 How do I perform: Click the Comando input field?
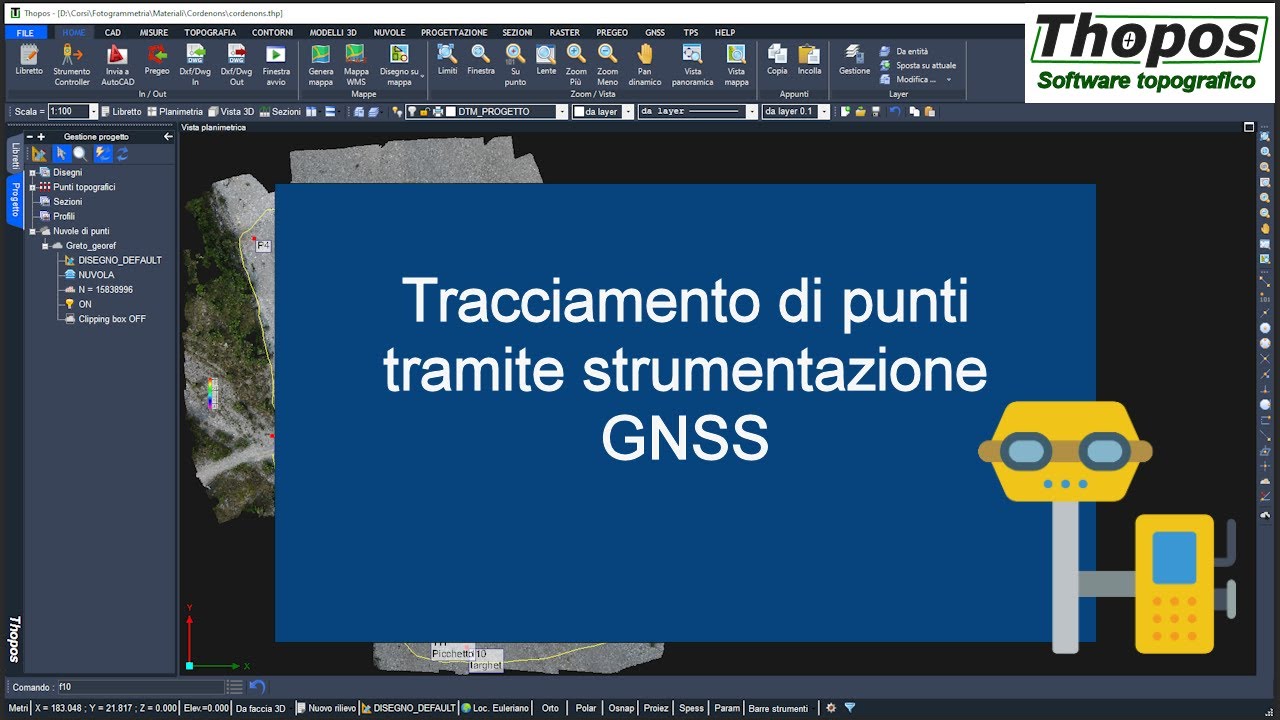click(x=140, y=687)
